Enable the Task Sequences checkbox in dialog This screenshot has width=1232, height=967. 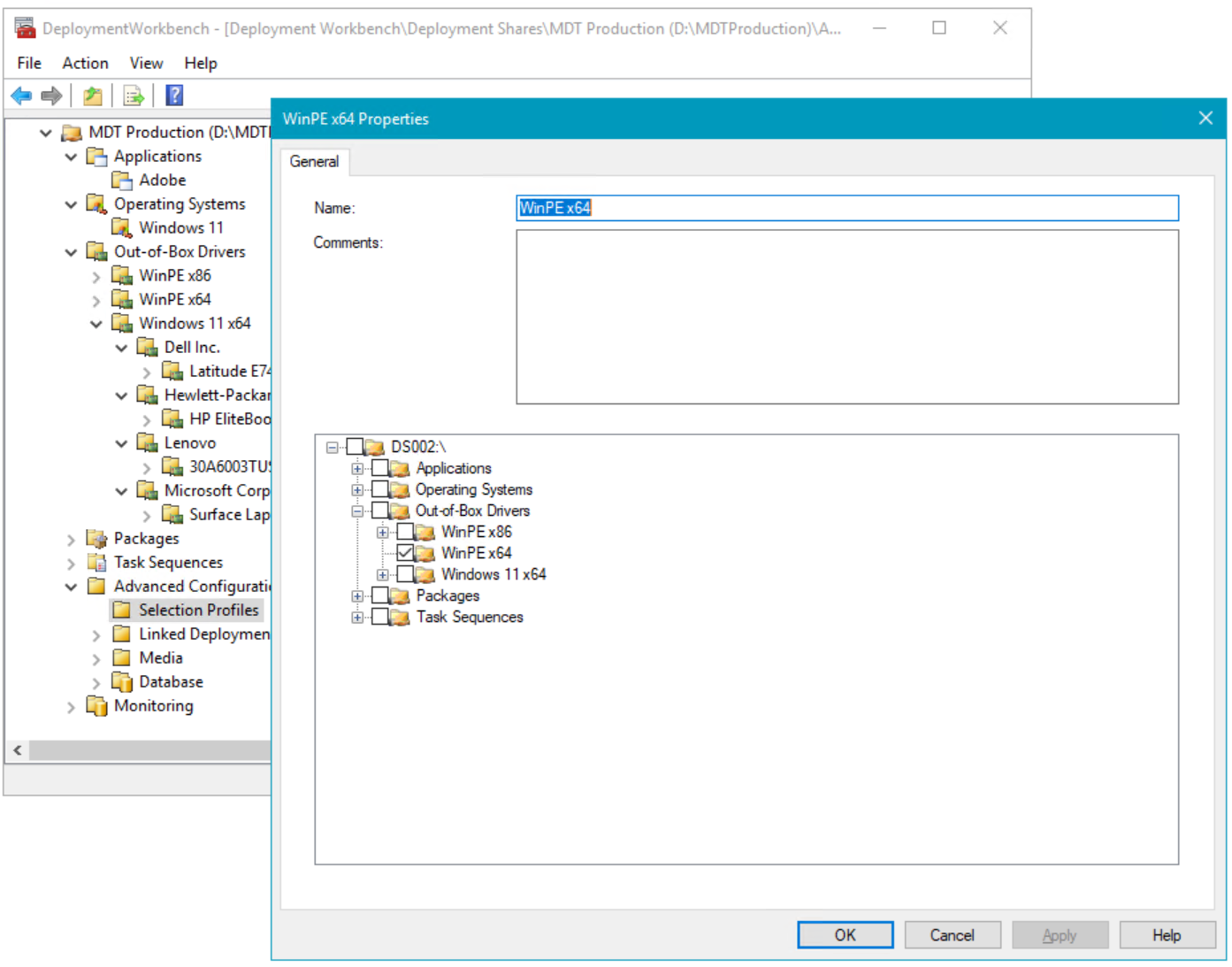coord(380,617)
